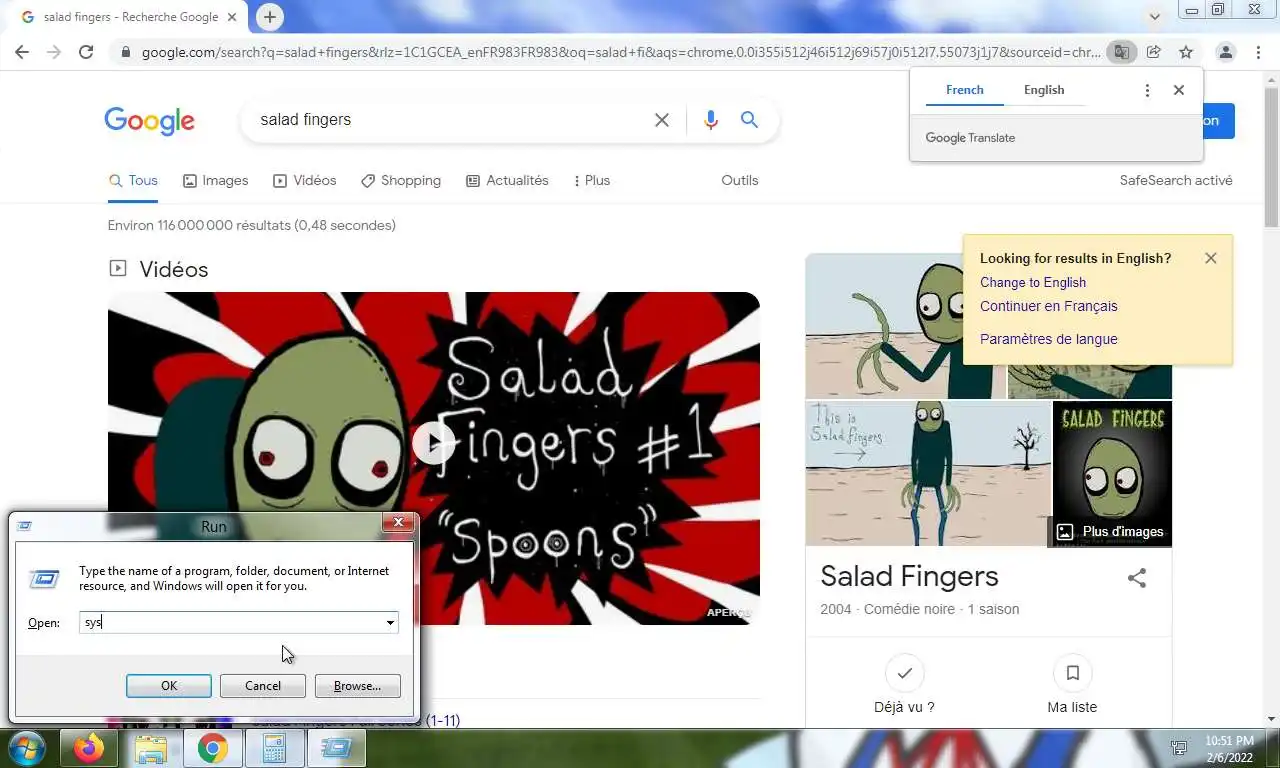Image resolution: width=1280 pixels, height=768 pixels.
Task: Submit search with the magnifier icon
Action: click(749, 120)
